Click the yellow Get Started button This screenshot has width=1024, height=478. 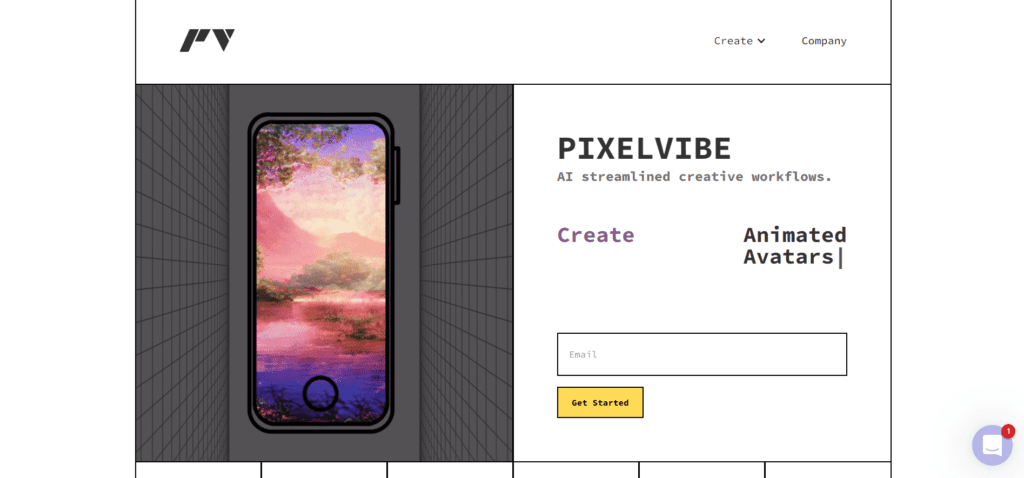click(600, 402)
